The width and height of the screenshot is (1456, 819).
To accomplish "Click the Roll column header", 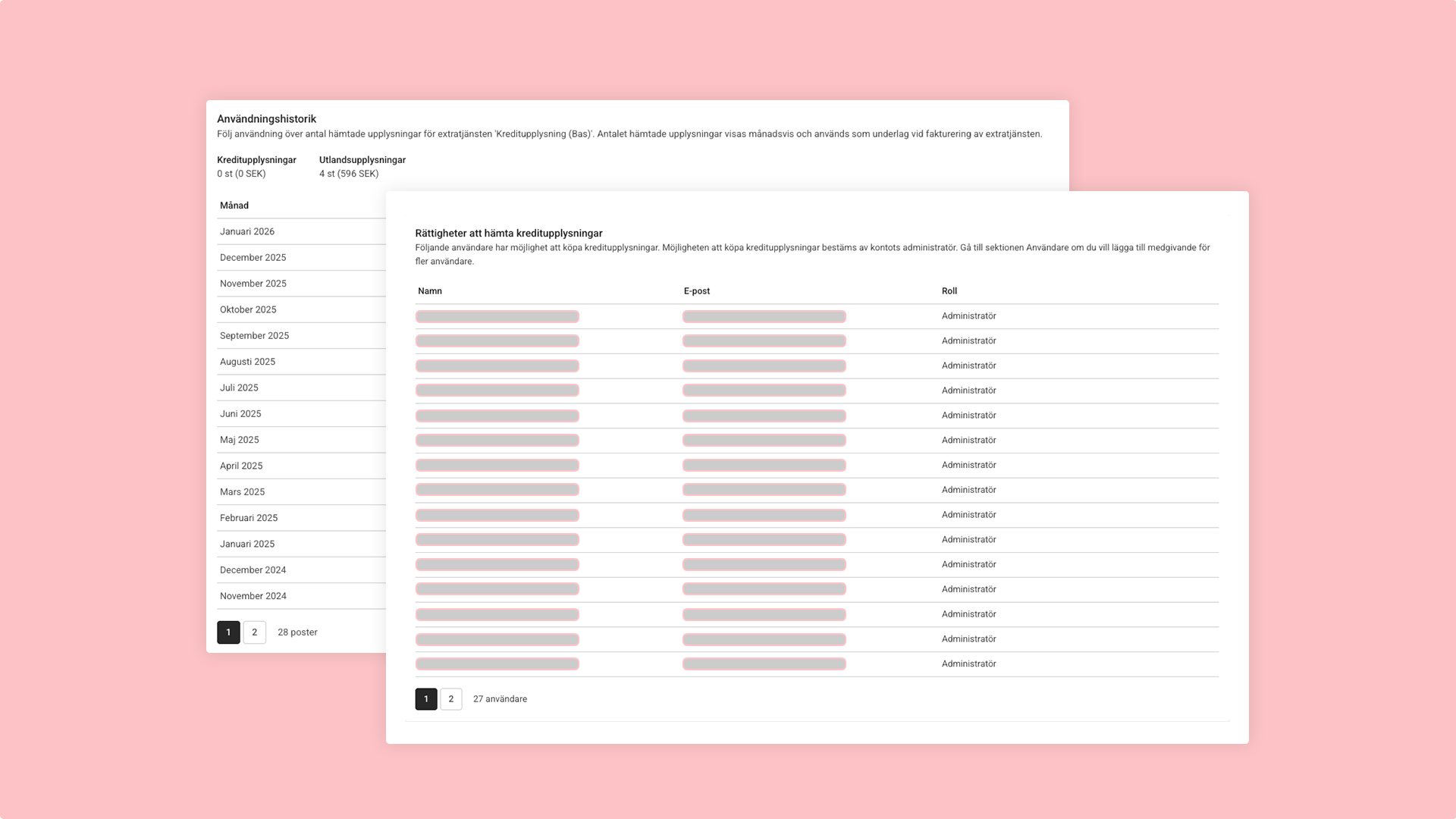I will pos(949,291).
